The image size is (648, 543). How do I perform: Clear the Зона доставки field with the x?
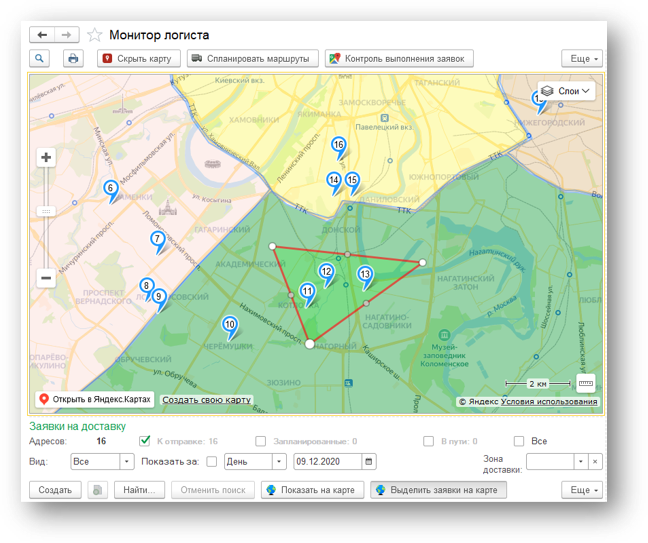[595, 462]
